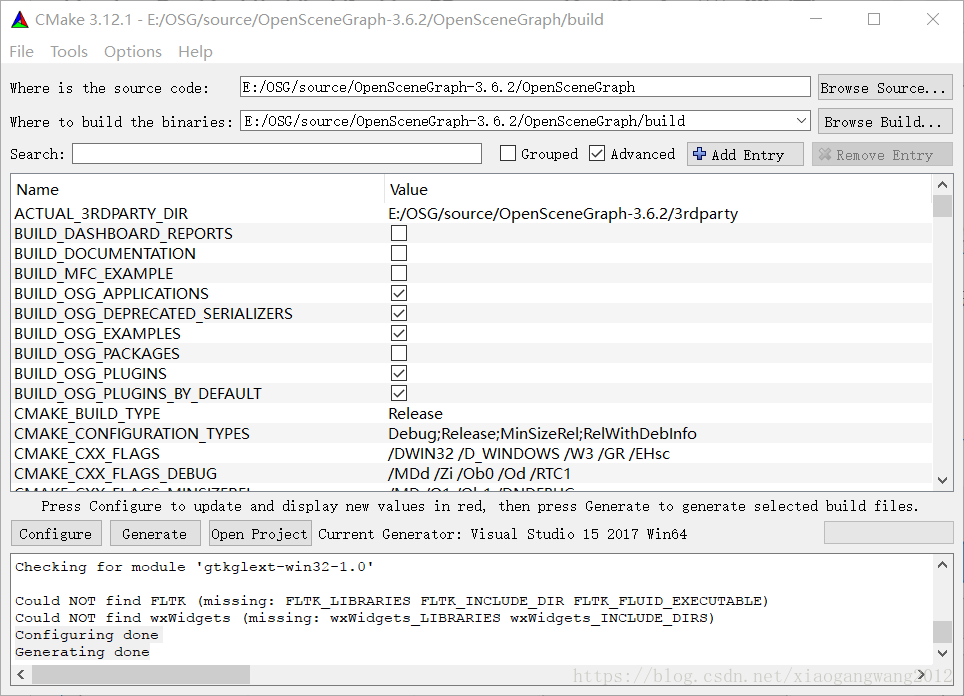Image resolution: width=964 pixels, height=696 pixels.
Task: Uncheck BUILD_OSG_DEPRECATED_SERIALIZERS checkbox
Action: pyautogui.click(x=399, y=313)
